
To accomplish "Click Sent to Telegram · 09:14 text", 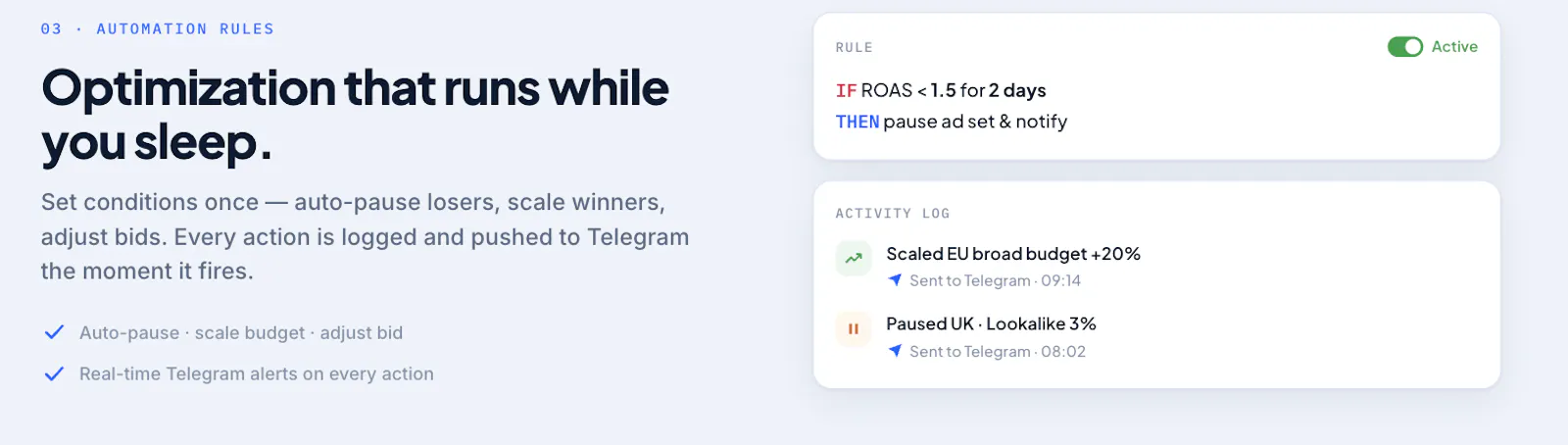I will tap(995, 280).
